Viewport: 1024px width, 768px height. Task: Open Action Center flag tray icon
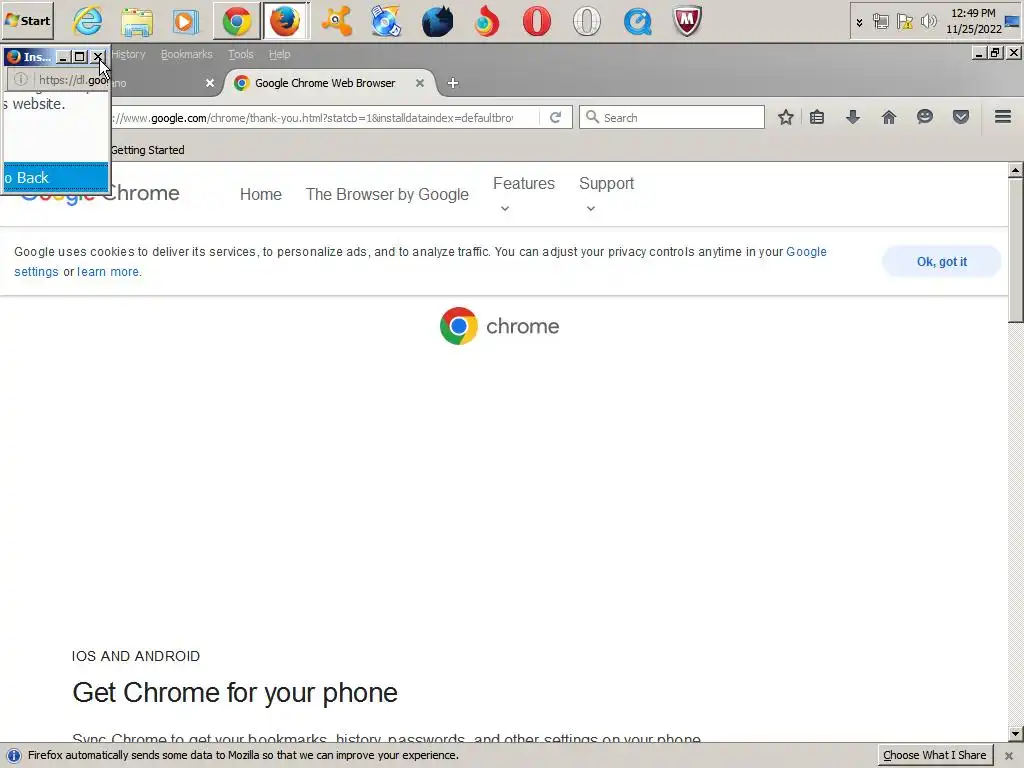(904, 22)
